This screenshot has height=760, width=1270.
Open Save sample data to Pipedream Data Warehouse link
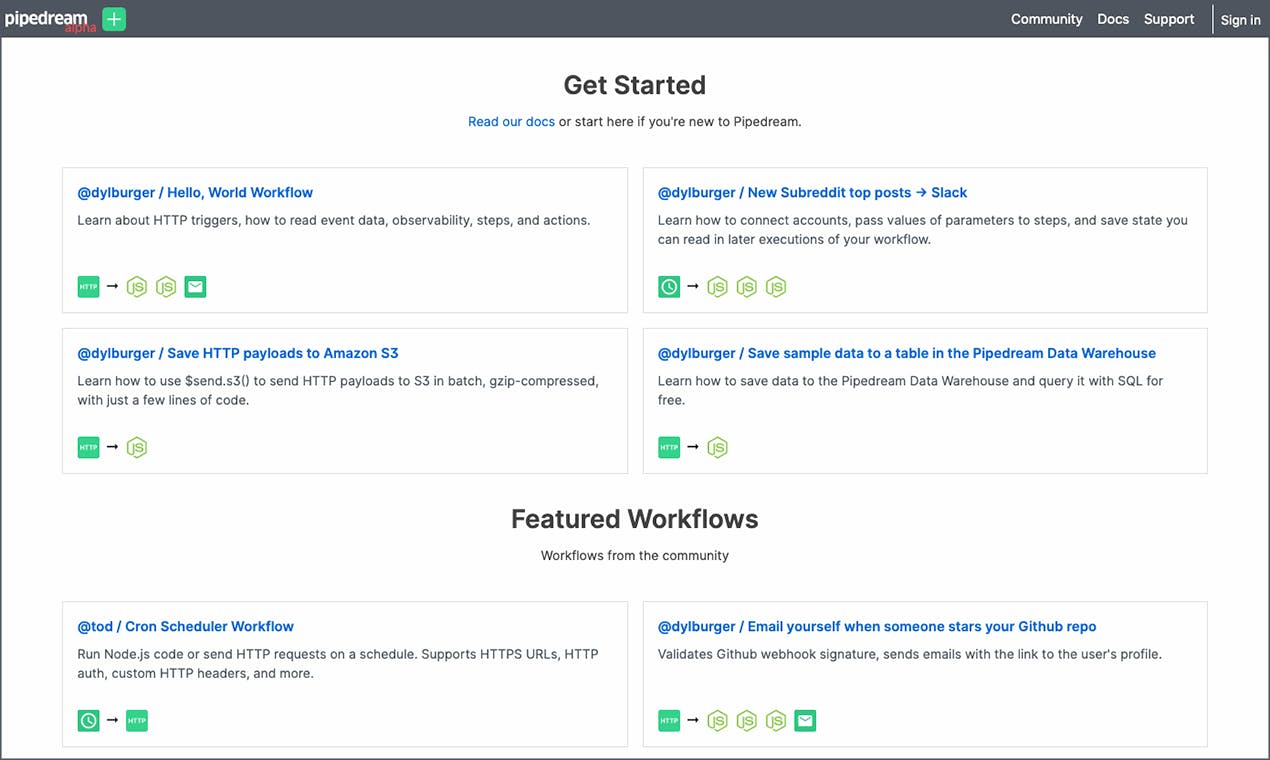[x=907, y=353]
